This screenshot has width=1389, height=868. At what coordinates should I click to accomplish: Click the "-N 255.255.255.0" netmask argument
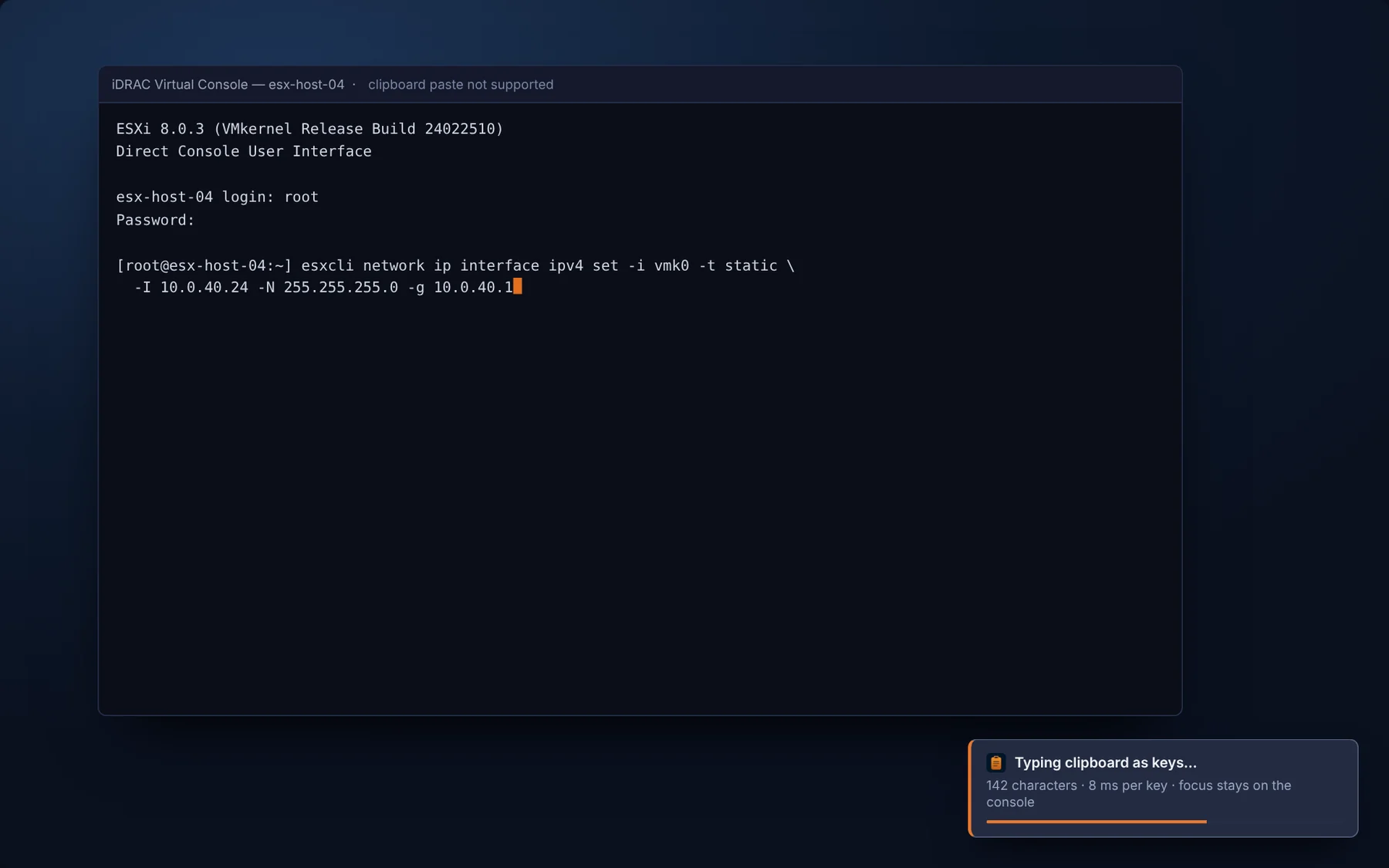pyautogui.click(x=328, y=287)
